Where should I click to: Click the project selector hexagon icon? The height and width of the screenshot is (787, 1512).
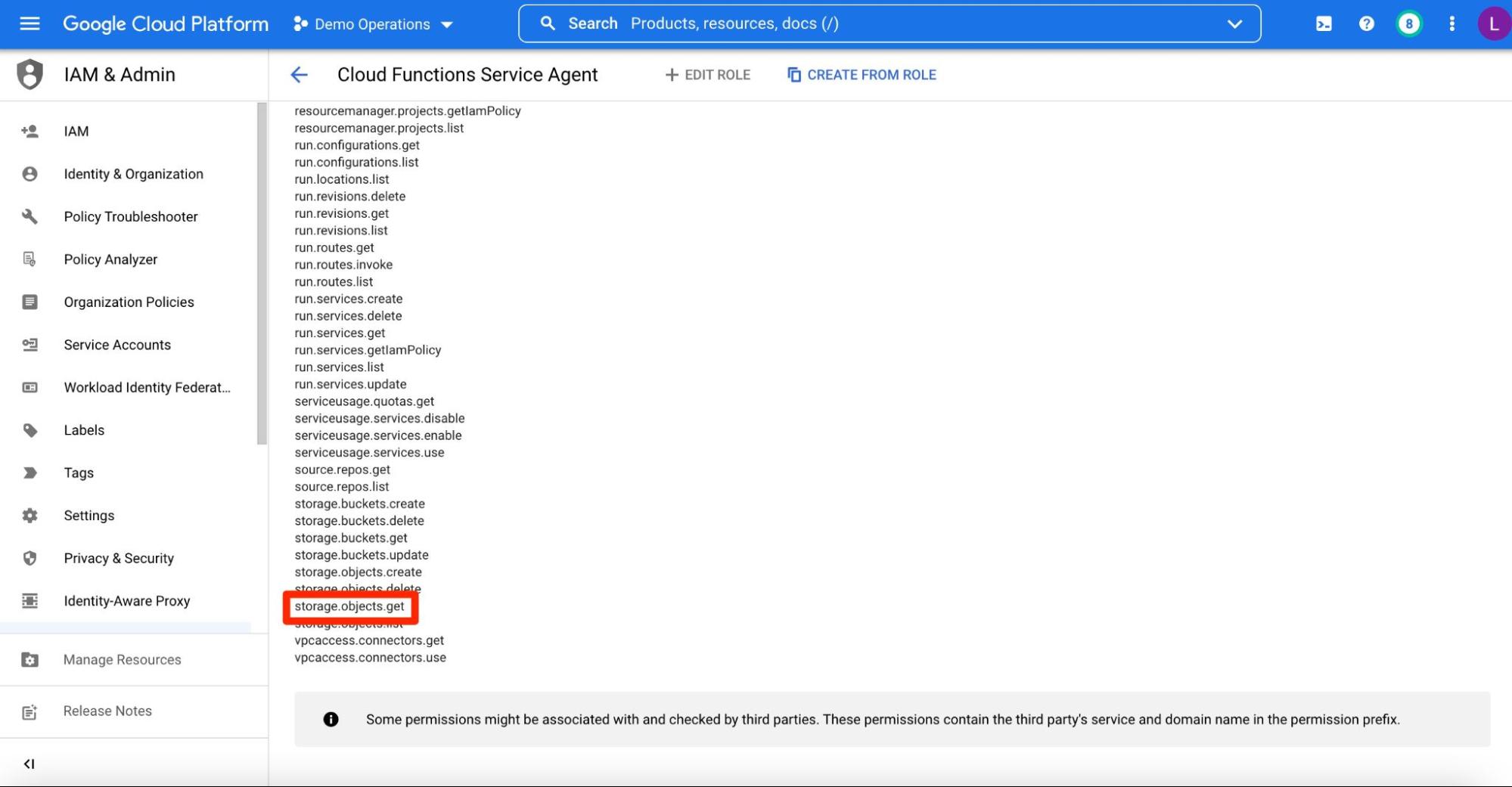pyautogui.click(x=300, y=24)
